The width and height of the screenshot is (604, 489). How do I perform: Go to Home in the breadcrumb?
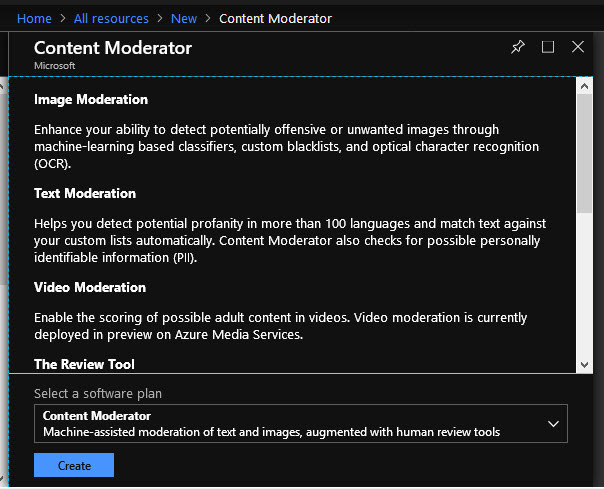coord(34,18)
